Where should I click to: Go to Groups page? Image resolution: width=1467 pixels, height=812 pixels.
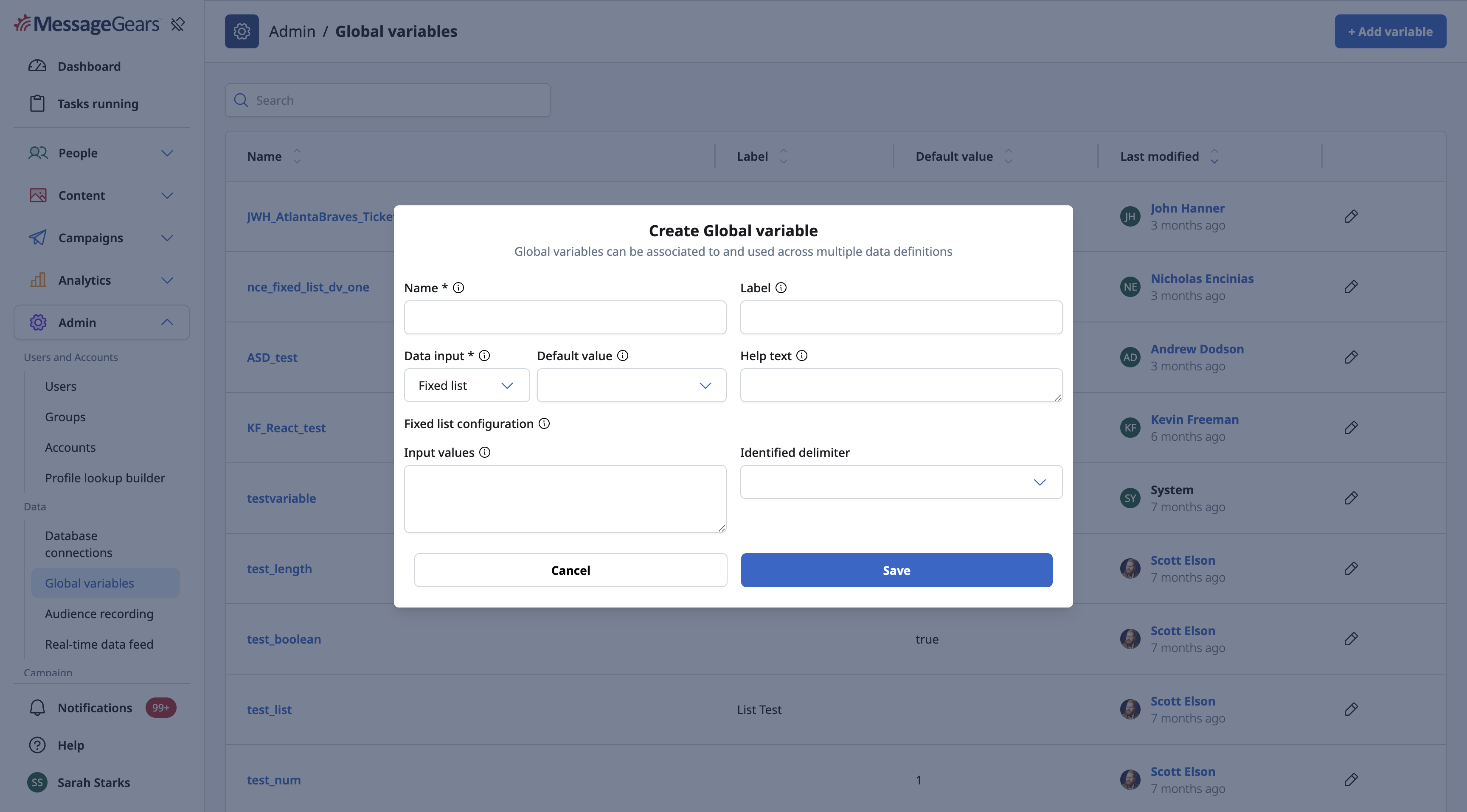click(65, 417)
